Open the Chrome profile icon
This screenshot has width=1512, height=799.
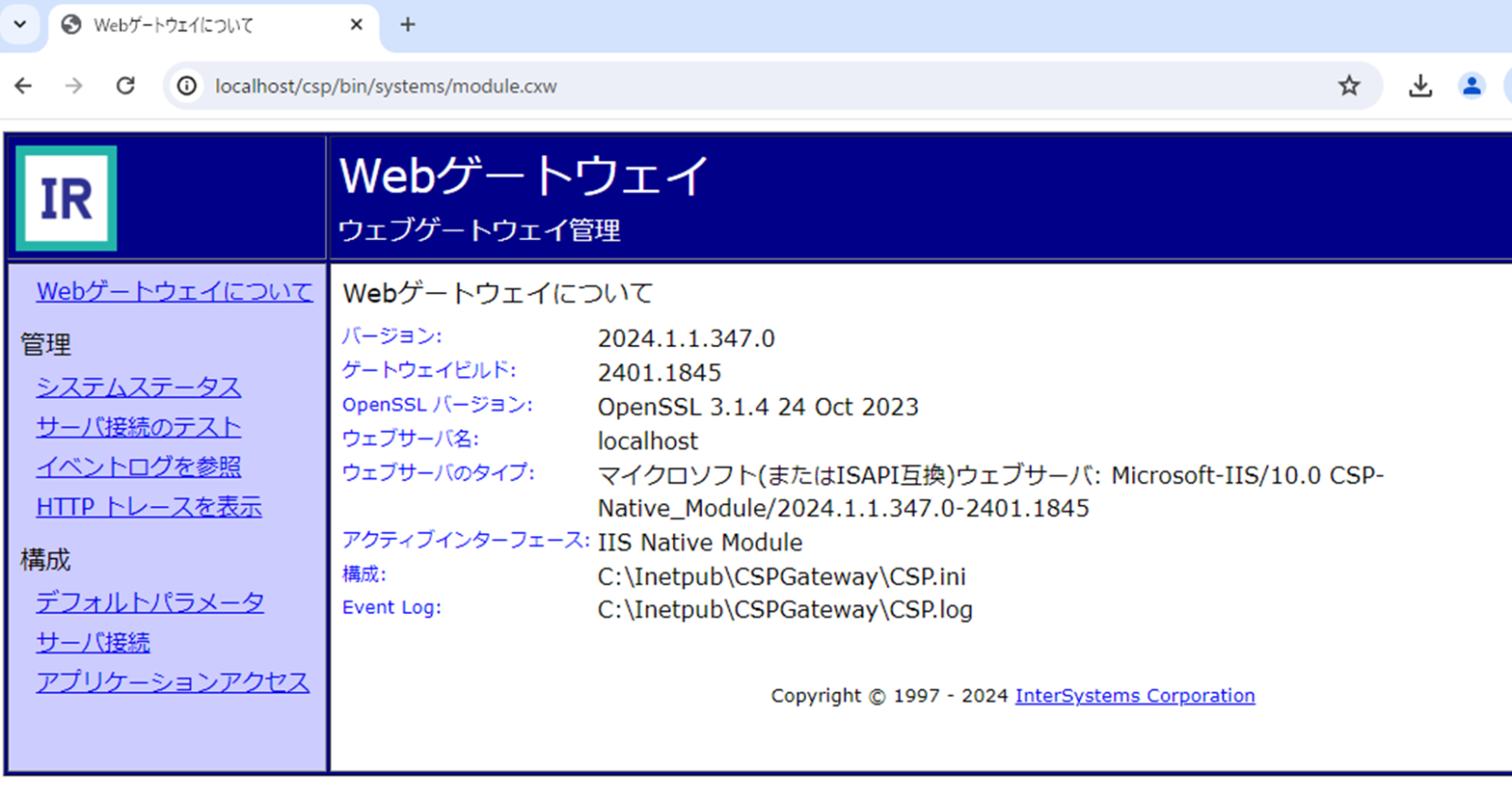1471,86
